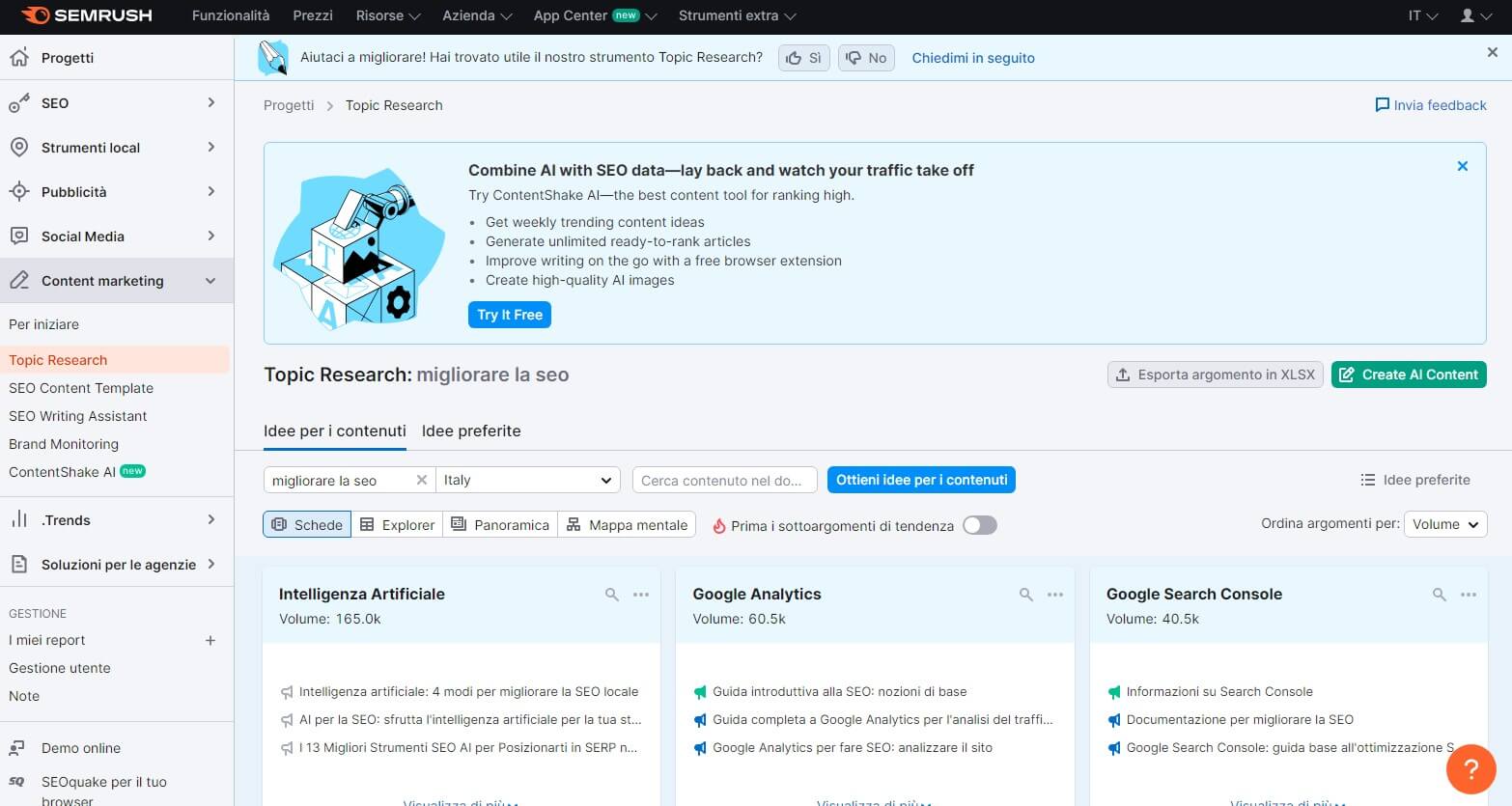Open the Azienda dropdown menu

click(477, 15)
